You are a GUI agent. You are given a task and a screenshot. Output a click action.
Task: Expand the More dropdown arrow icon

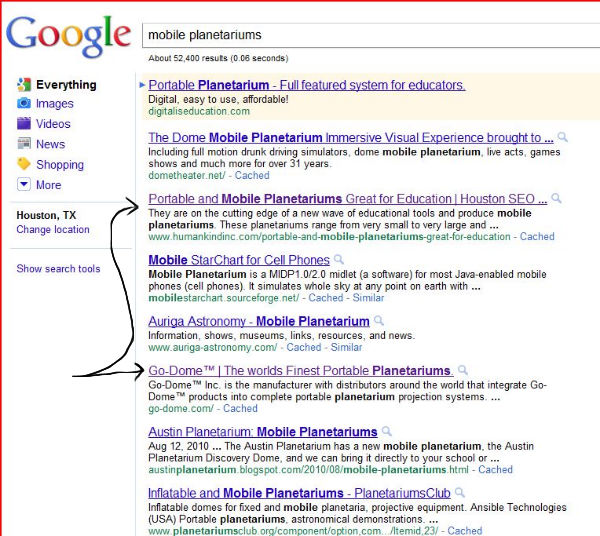pos(24,184)
